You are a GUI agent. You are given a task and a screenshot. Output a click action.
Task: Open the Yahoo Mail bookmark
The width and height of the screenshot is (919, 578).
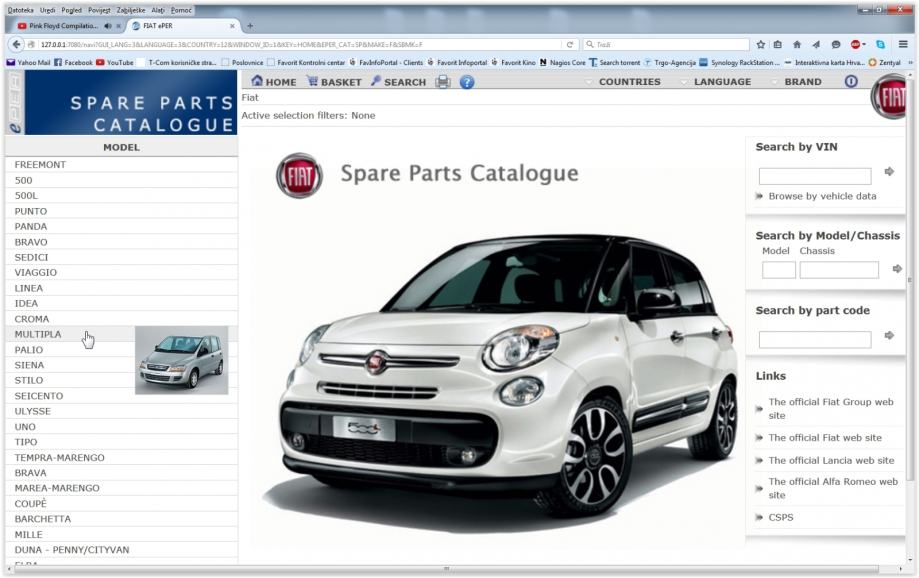(x=29, y=62)
